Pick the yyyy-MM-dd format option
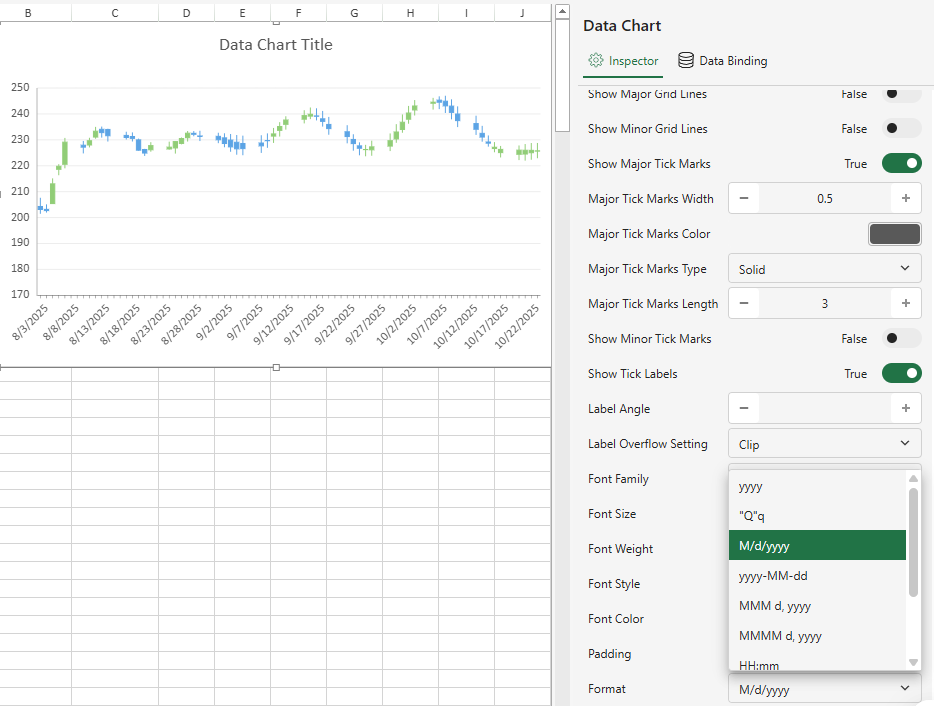Viewport: 934px width, 706px height. pos(817,576)
